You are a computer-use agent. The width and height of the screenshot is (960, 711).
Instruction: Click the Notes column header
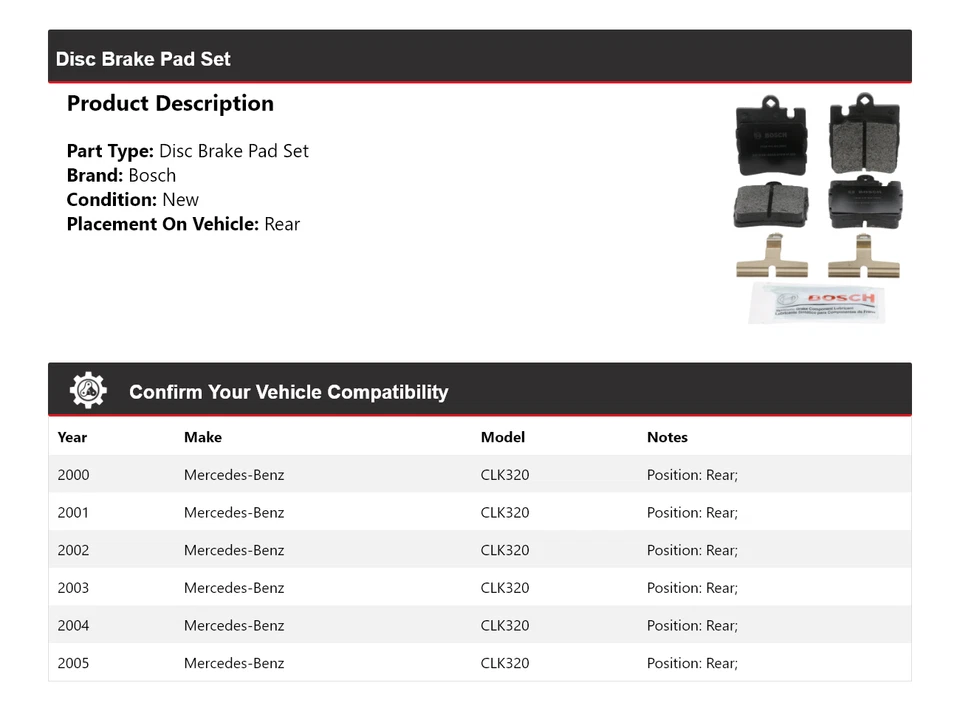point(667,437)
